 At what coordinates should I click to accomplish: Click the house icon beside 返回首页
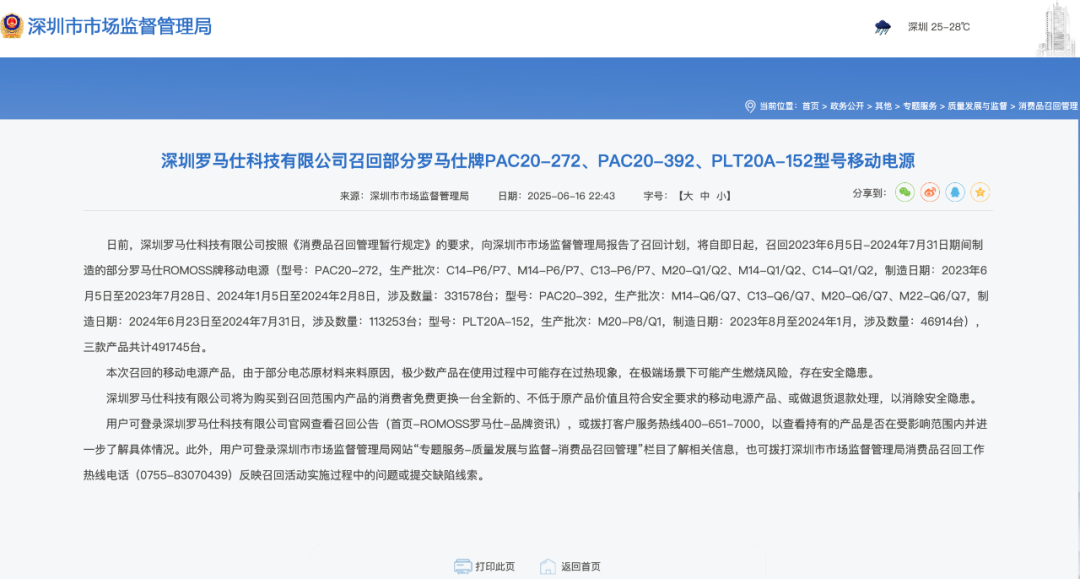(x=548, y=567)
